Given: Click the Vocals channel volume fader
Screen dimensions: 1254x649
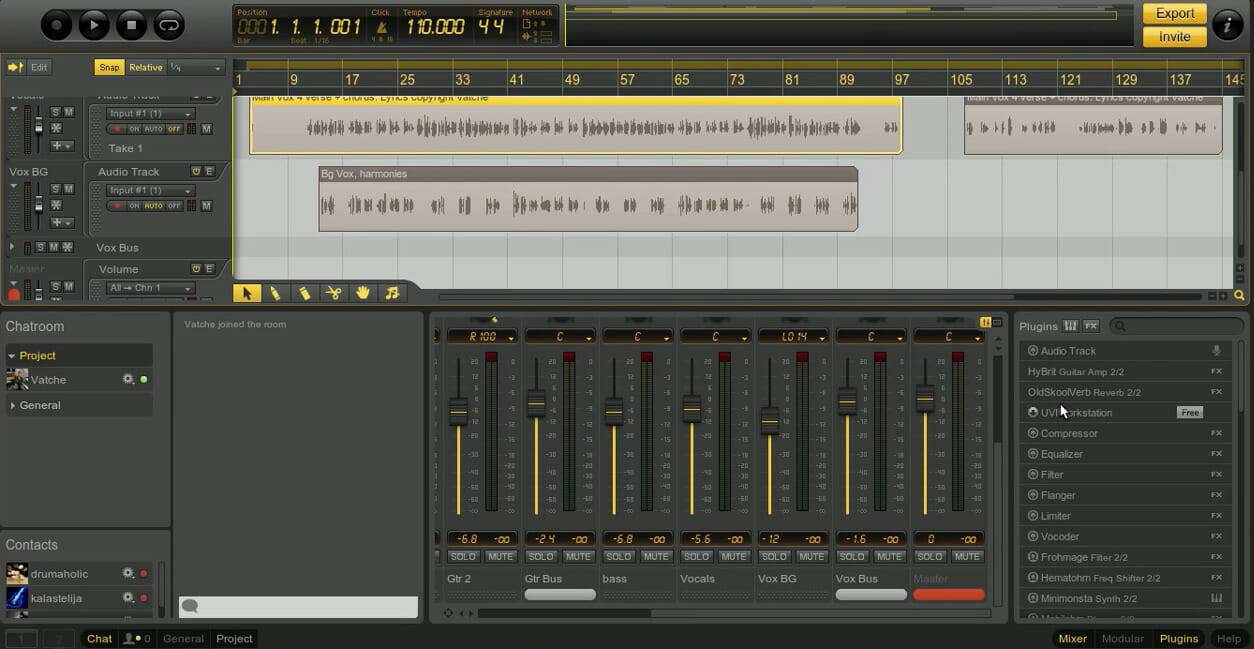Looking at the screenshot, I should pyautogui.click(x=690, y=410).
